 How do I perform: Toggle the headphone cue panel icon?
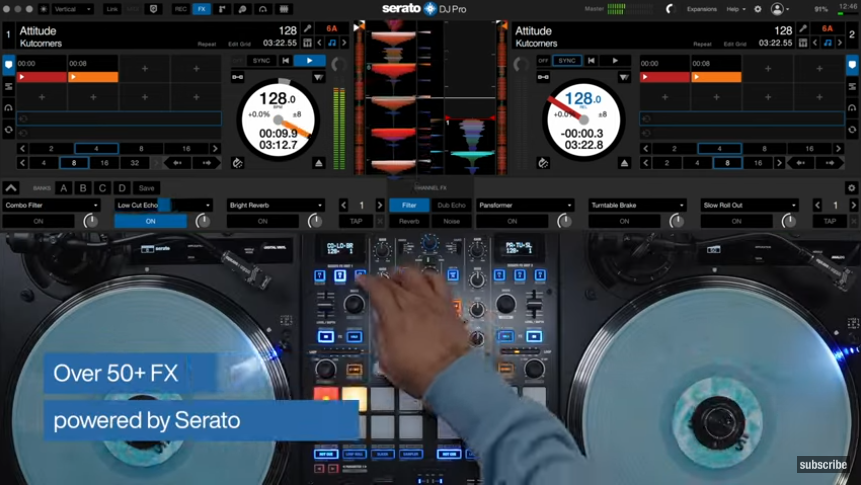coord(263,9)
